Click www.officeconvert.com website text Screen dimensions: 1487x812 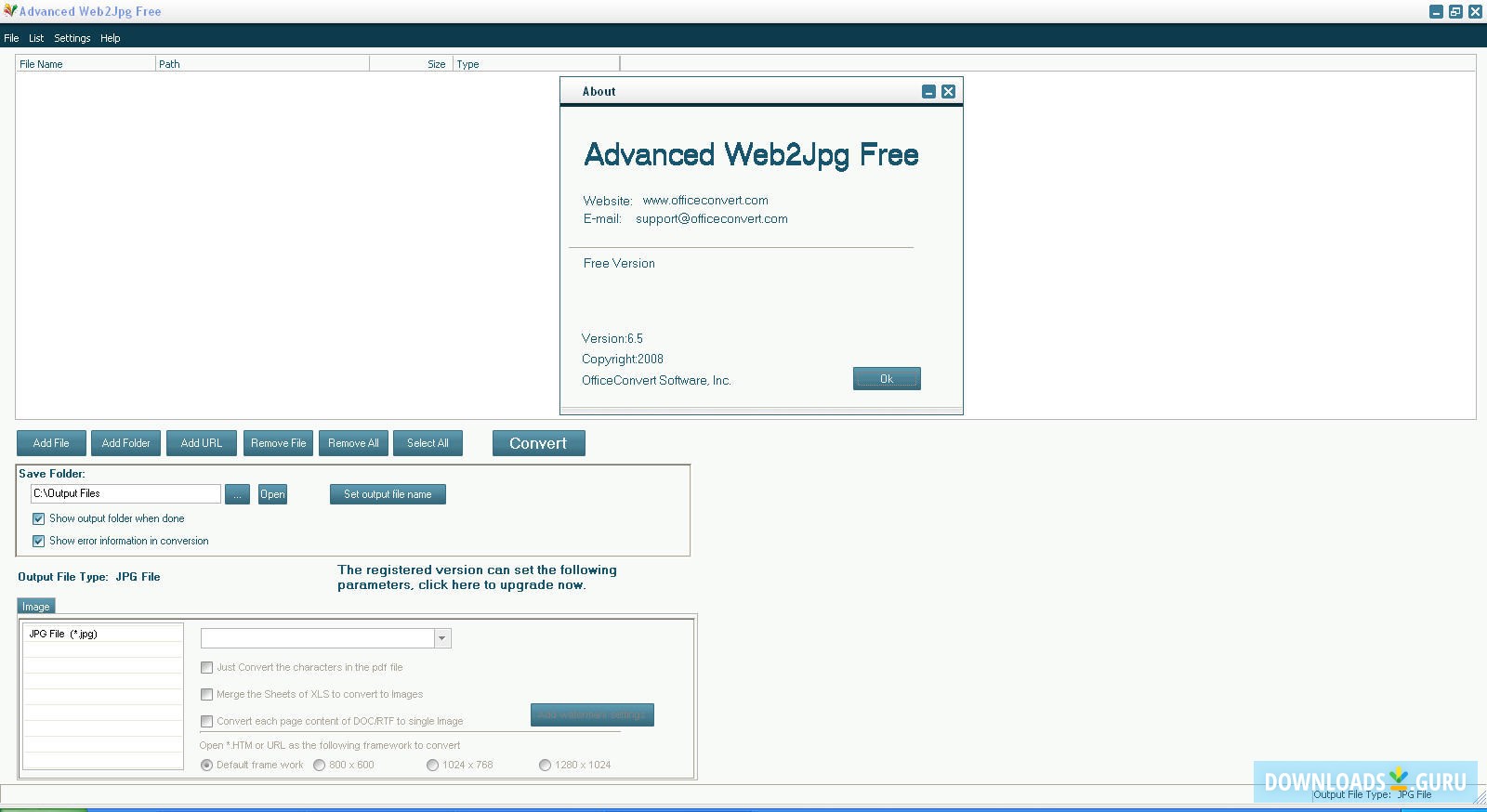pos(705,200)
